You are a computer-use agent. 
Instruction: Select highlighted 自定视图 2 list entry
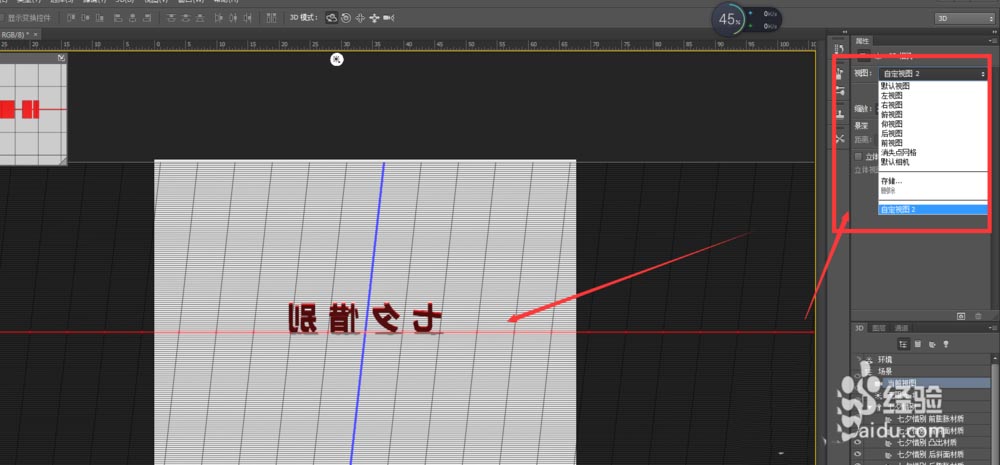point(933,209)
